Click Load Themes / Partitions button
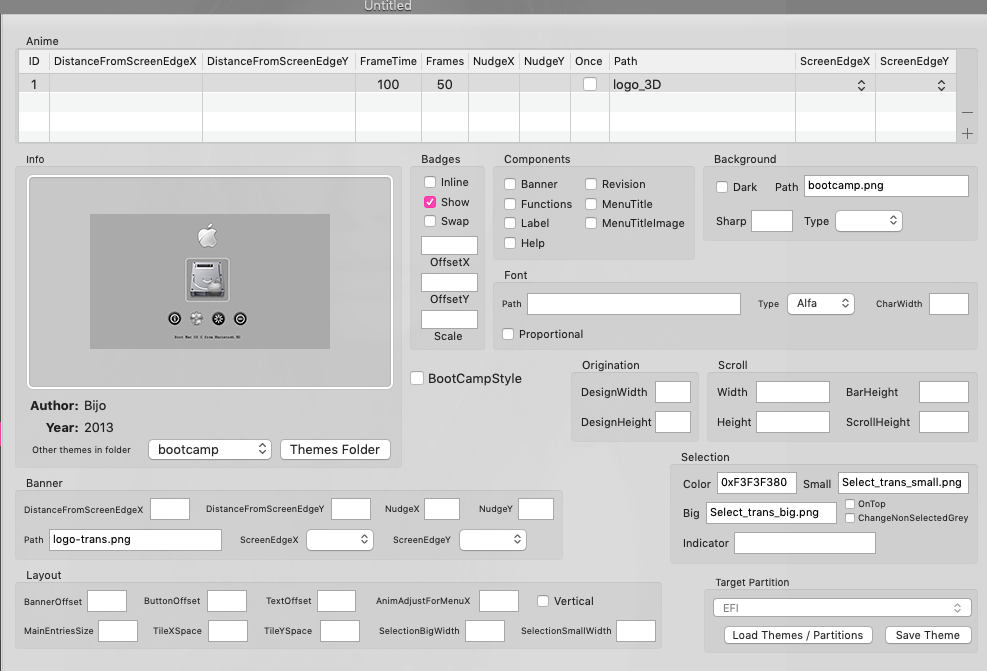 coord(798,635)
